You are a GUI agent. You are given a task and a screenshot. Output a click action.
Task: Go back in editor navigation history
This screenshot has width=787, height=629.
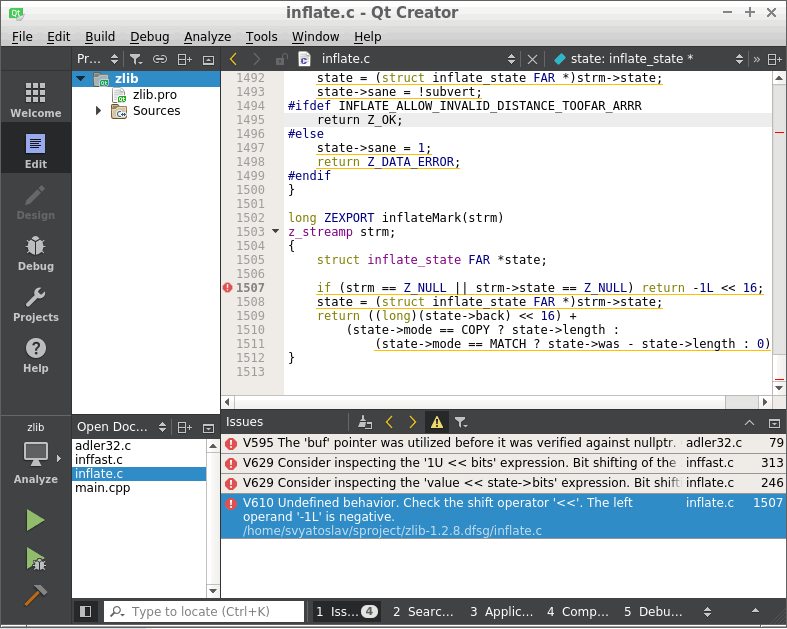[233, 59]
